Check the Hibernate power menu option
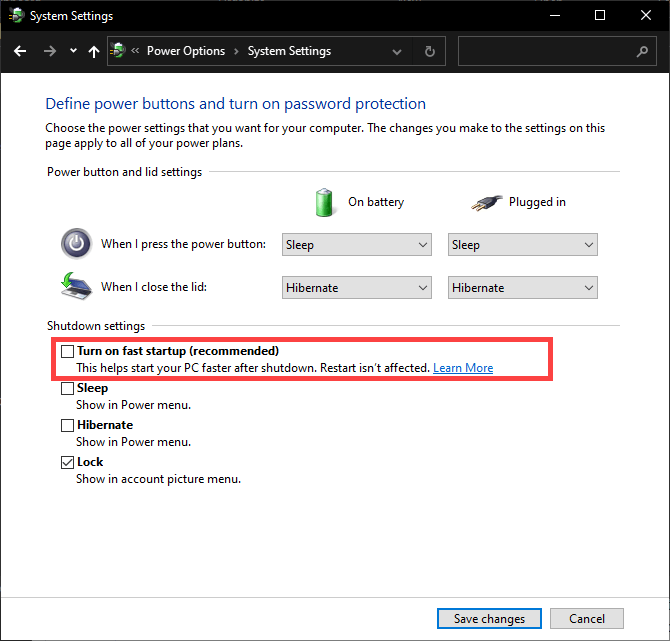 click(x=68, y=426)
